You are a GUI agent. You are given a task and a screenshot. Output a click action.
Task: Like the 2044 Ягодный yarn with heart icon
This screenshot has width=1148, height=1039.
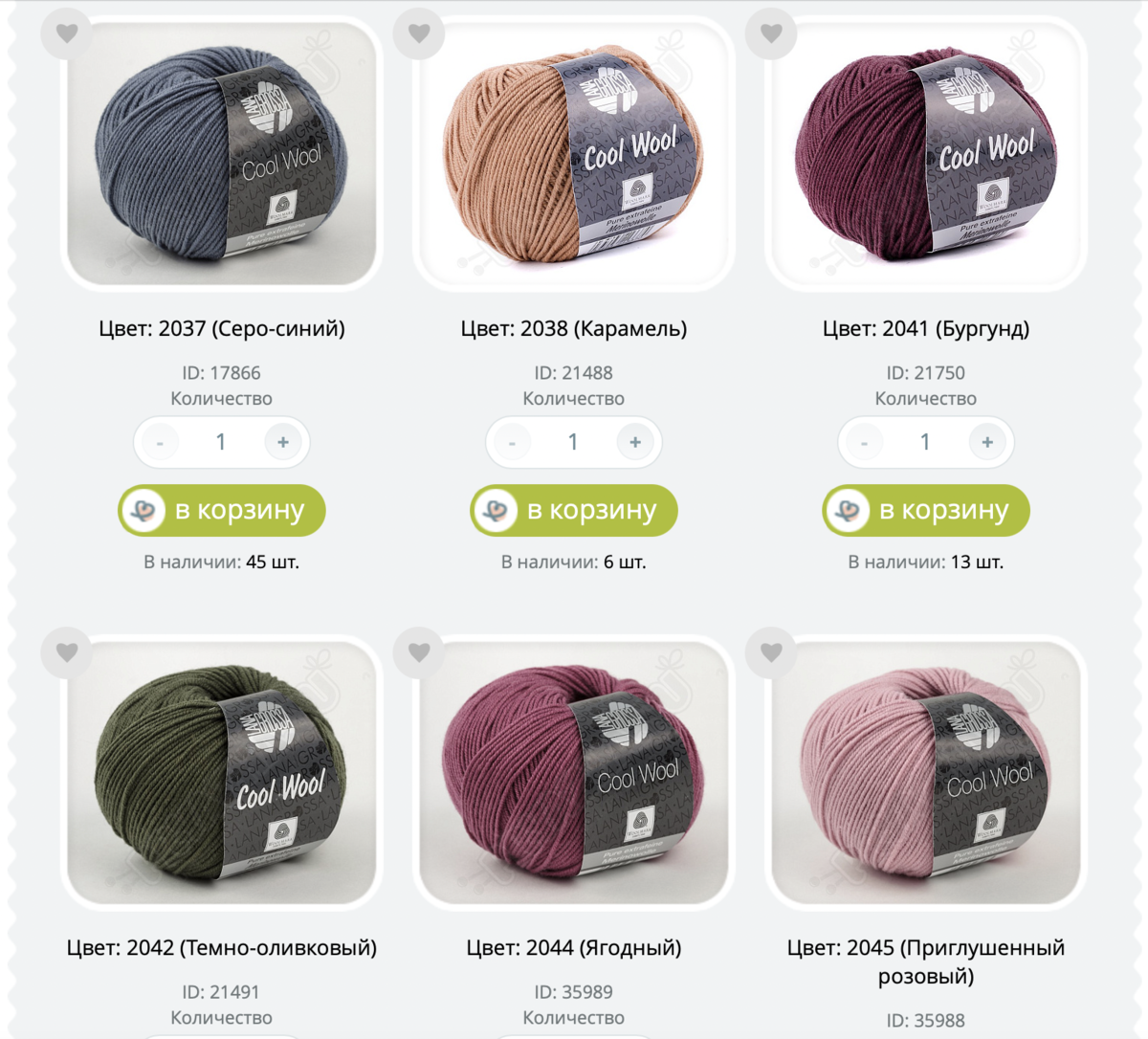419,652
